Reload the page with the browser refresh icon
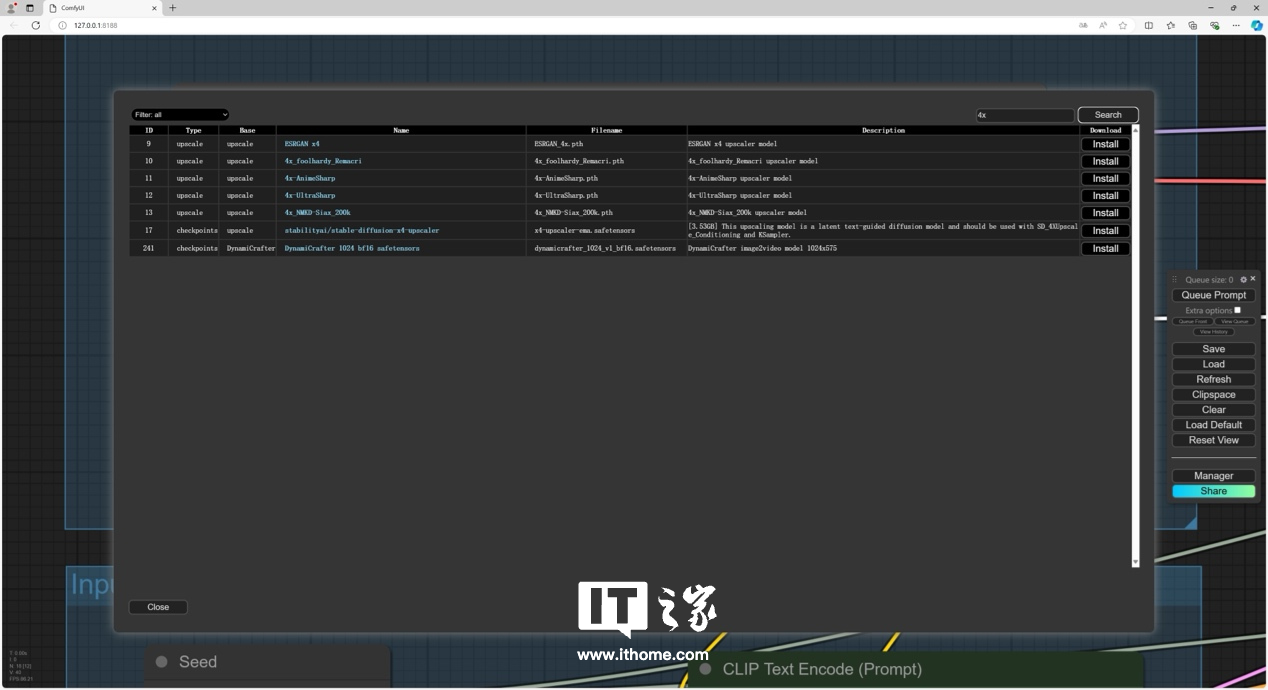 point(36,25)
